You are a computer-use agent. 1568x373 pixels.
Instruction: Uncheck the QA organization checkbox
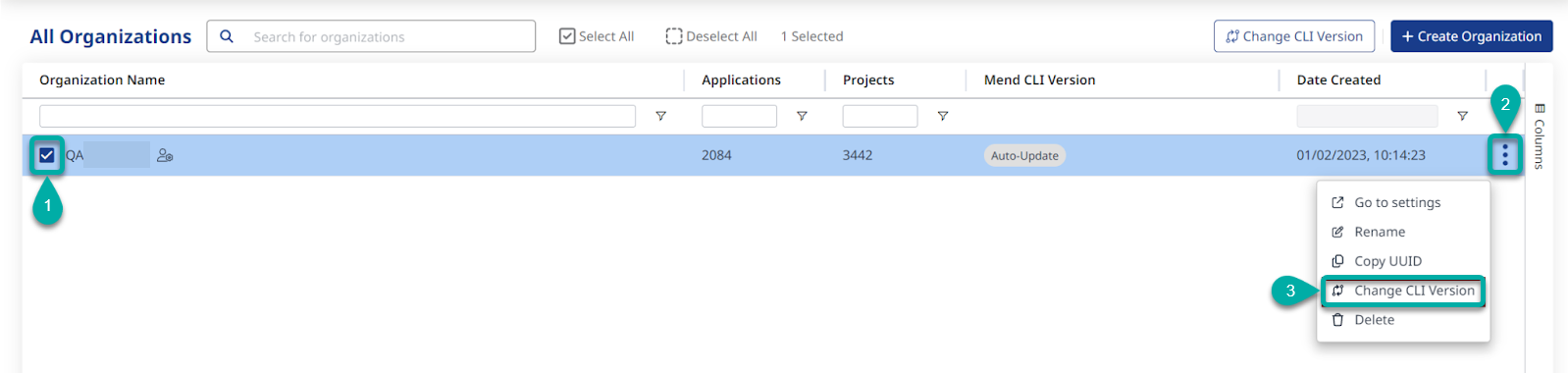(47, 155)
